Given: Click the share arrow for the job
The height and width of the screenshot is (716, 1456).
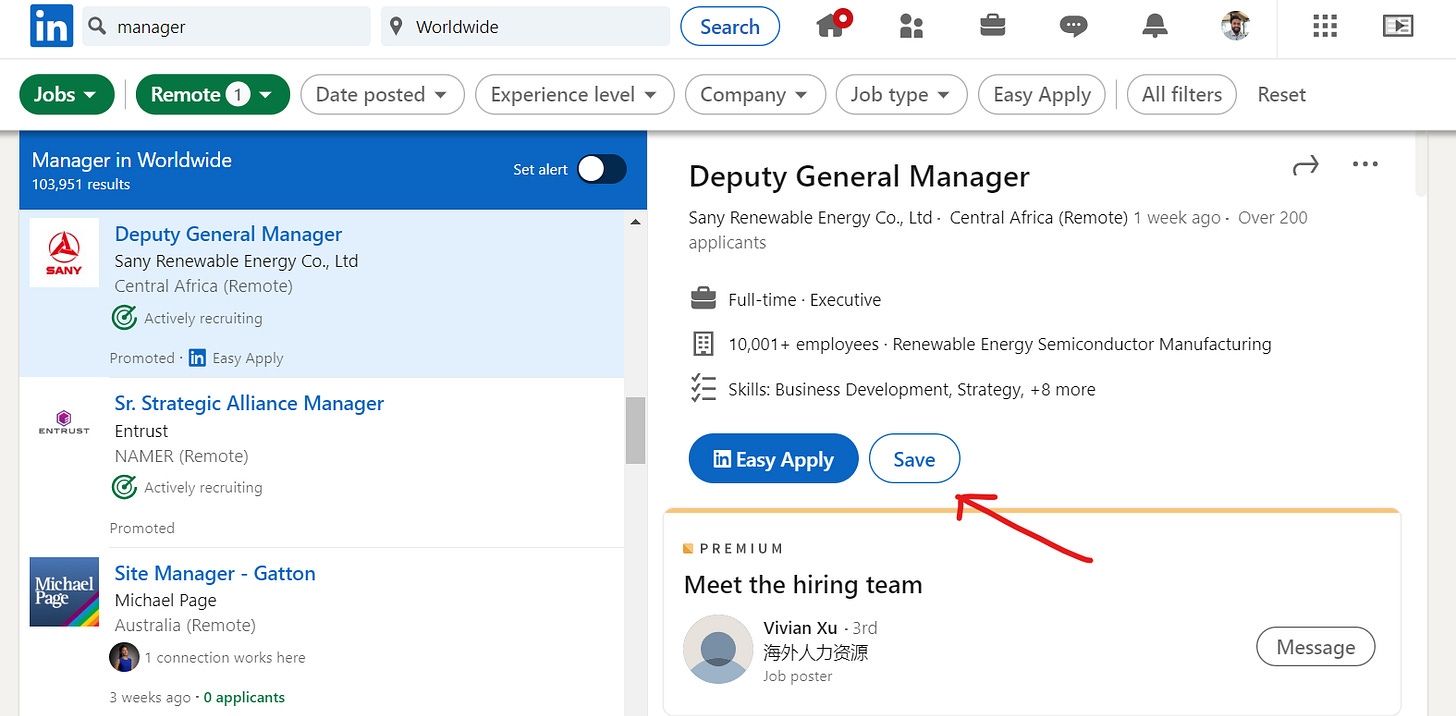Looking at the screenshot, I should point(1306,165).
